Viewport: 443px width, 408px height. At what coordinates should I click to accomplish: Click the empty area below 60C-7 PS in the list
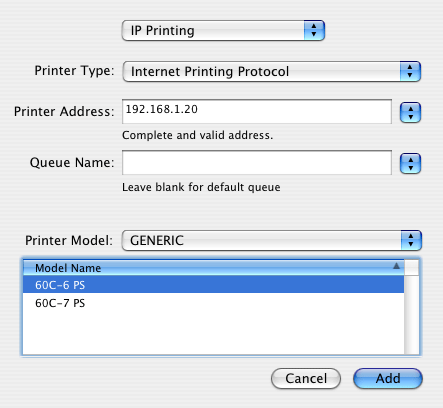point(213,333)
